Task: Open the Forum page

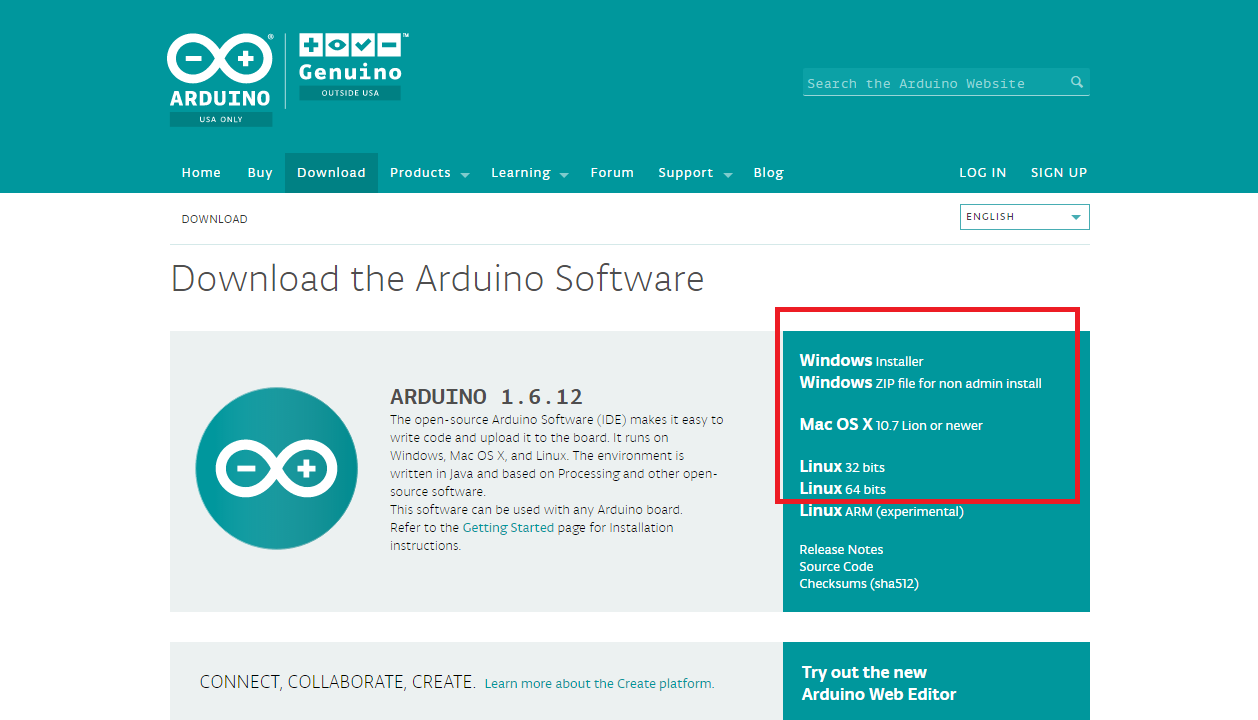Action: click(x=612, y=173)
